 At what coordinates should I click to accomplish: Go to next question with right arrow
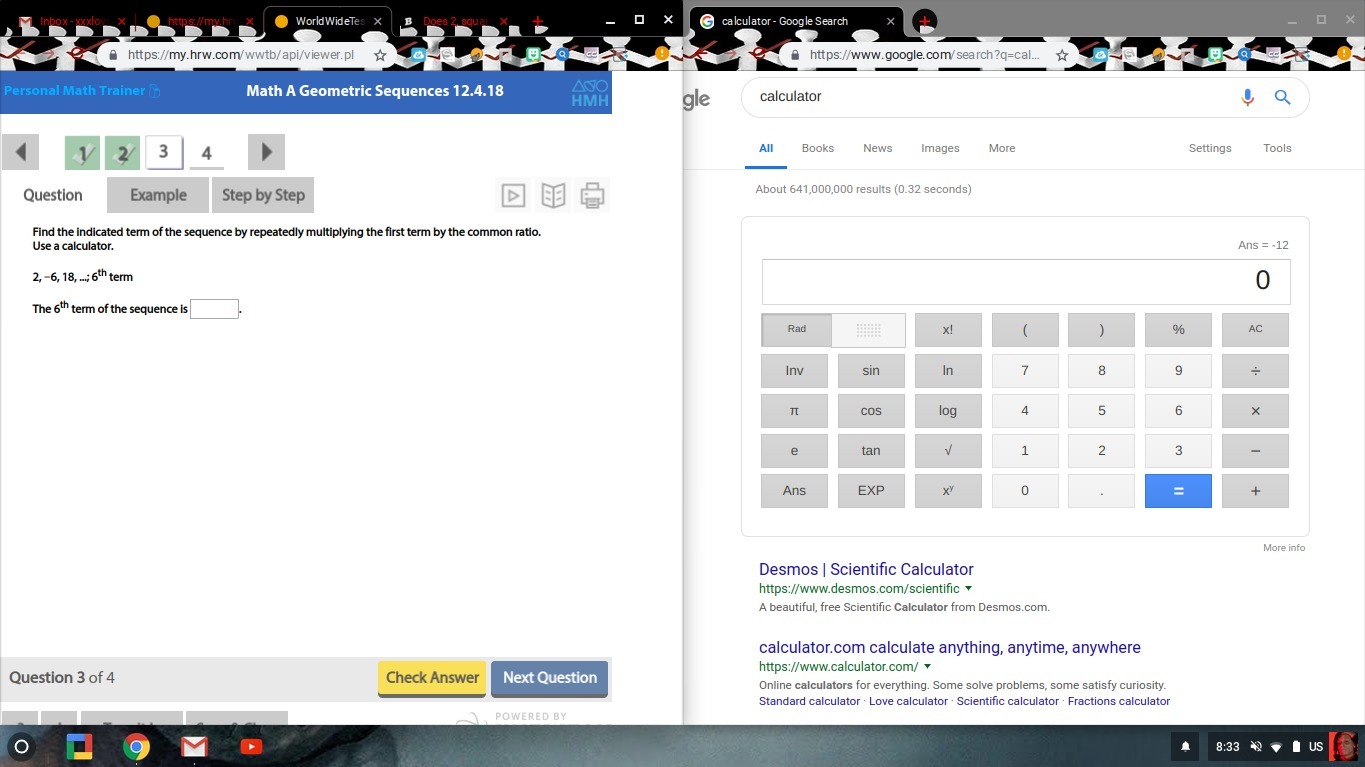click(266, 152)
